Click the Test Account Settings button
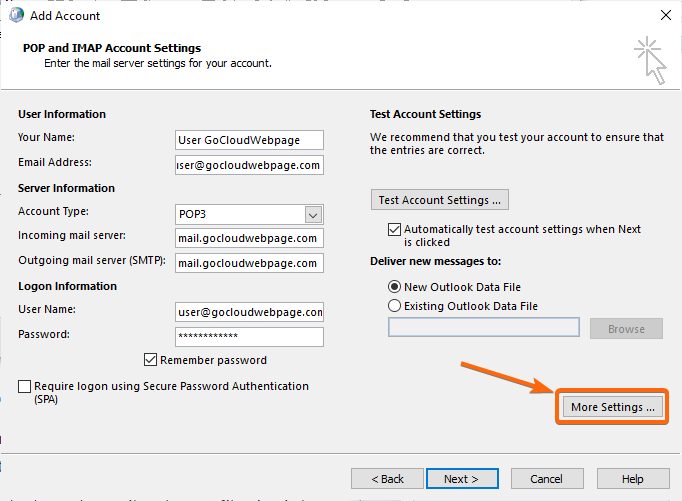Image resolution: width=682 pixels, height=501 pixels. tap(440, 200)
